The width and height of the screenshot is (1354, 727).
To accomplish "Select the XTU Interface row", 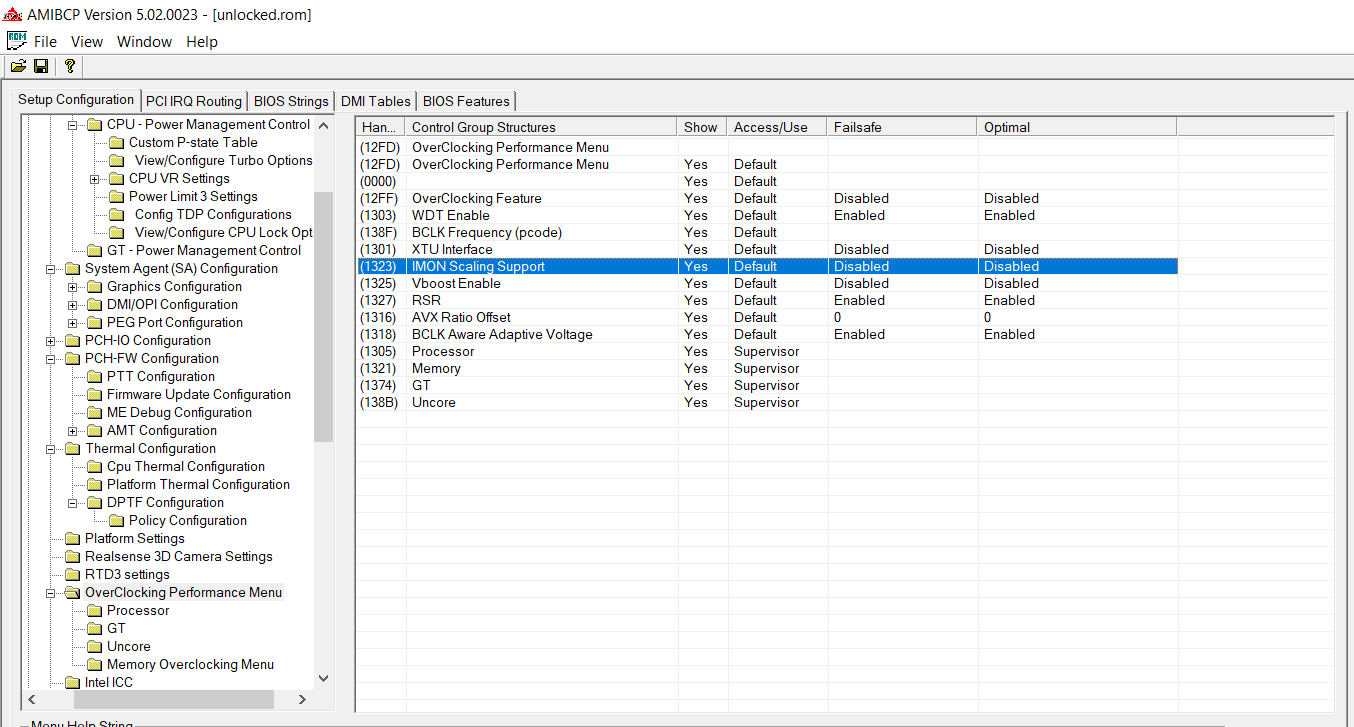I will click(767, 249).
